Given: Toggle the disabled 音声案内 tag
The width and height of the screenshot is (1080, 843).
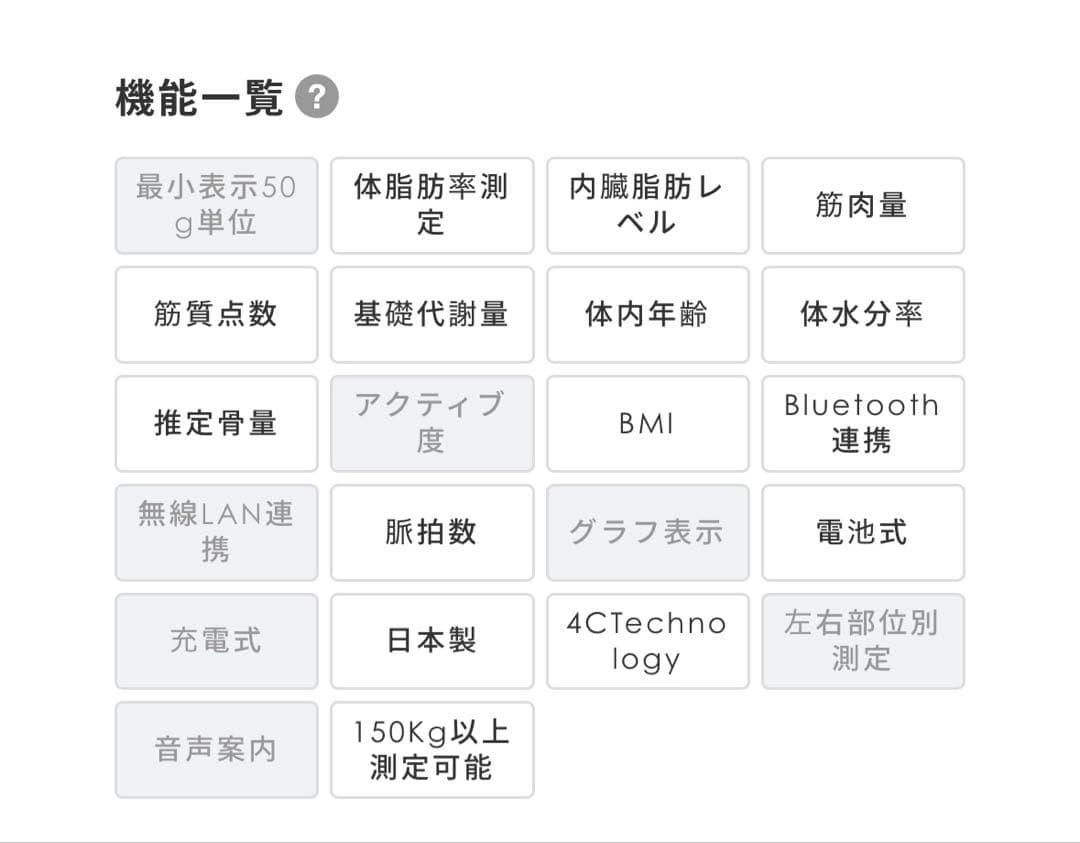Looking at the screenshot, I should click(216, 750).
